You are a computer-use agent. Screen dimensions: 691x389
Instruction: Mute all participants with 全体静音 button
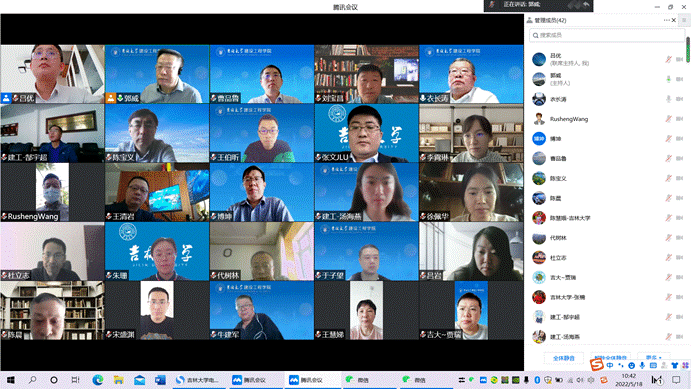(564, 358)
